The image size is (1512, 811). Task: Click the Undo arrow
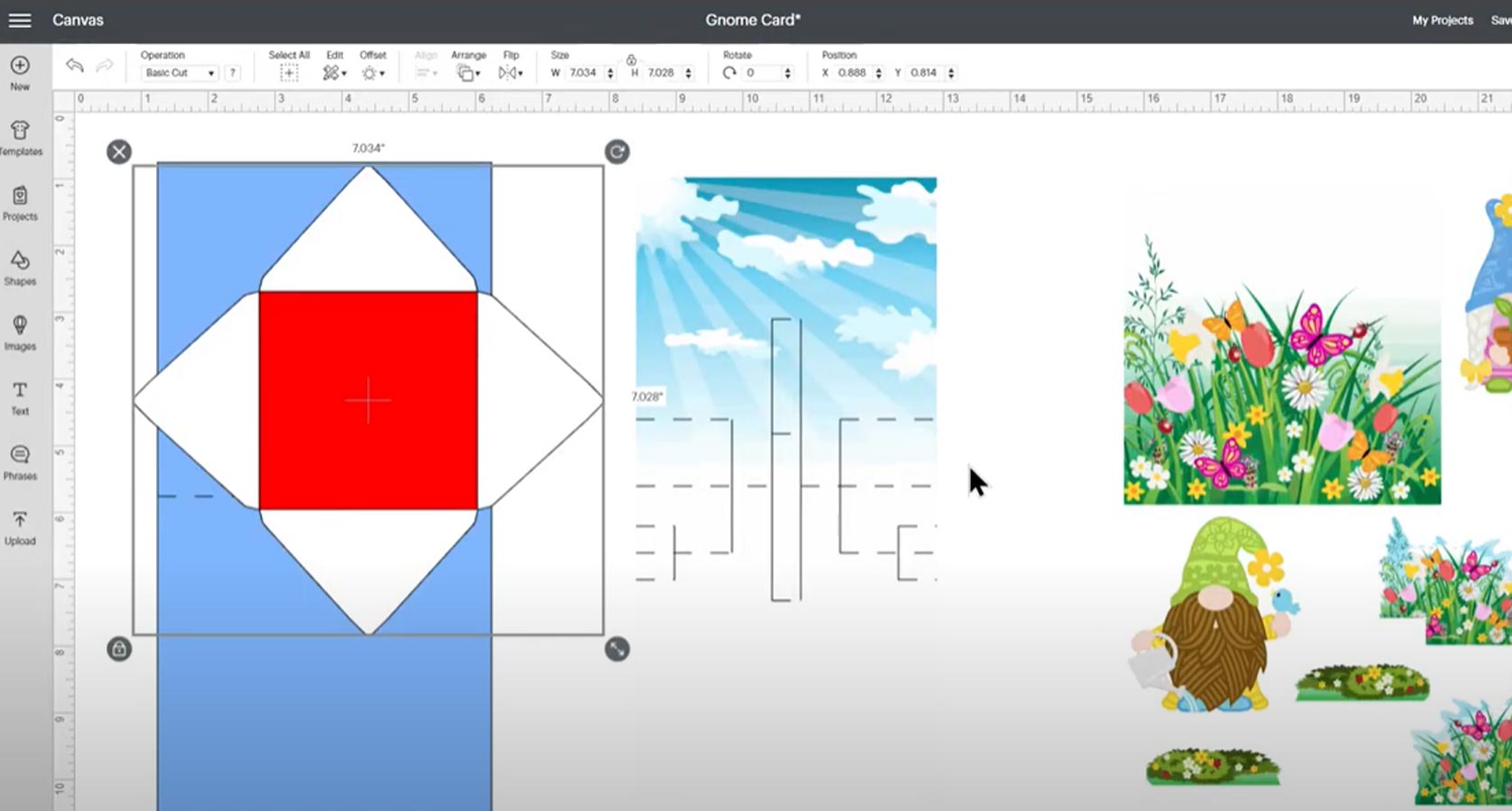click(74, 66)
